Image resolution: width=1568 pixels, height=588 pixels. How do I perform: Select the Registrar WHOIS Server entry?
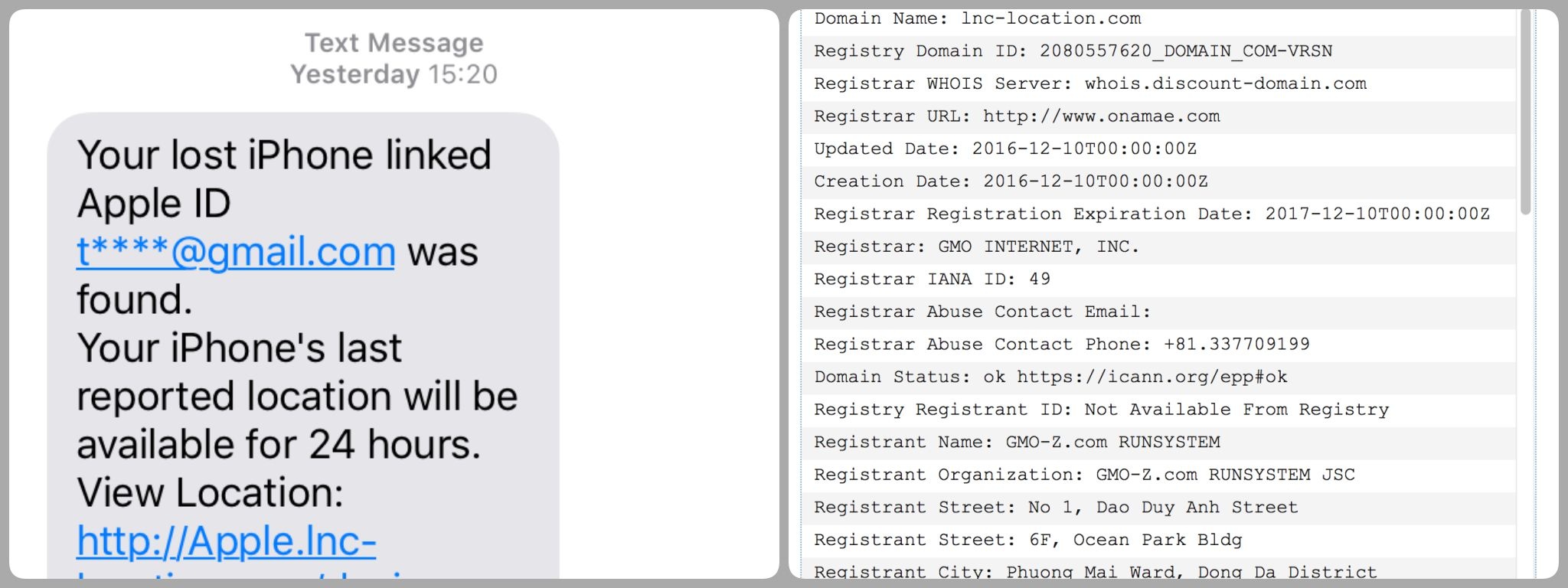point(1090,83)
